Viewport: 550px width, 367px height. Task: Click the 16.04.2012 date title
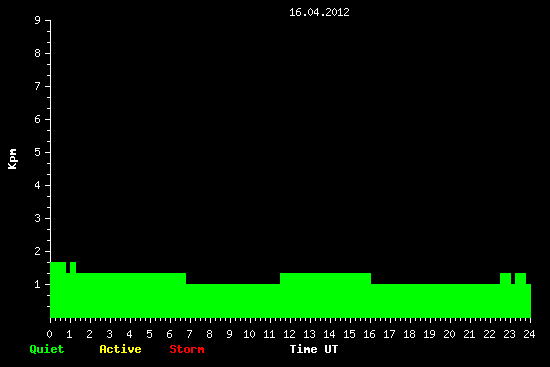coord(319,12)
